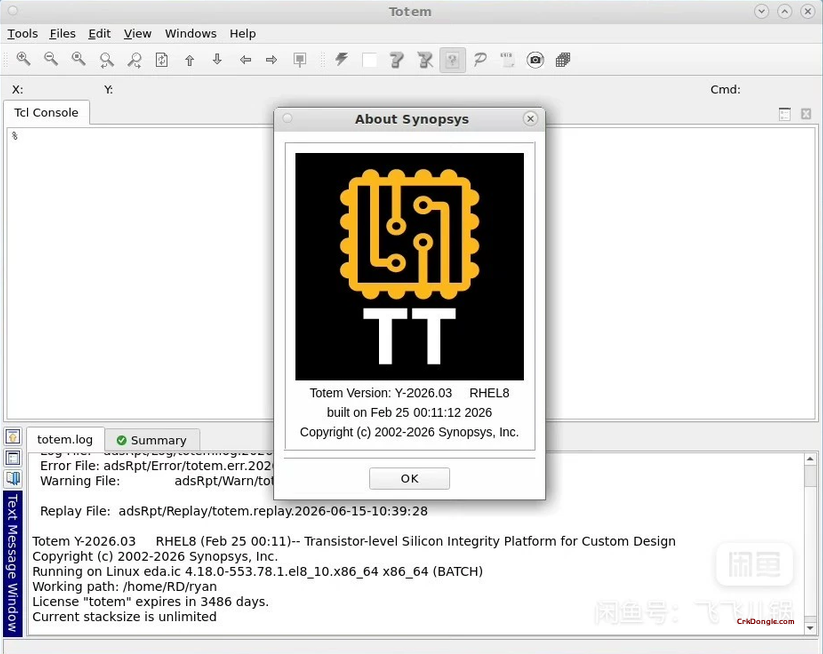
Task: Pan right with the right arrow icon
Action: (271, 60)
